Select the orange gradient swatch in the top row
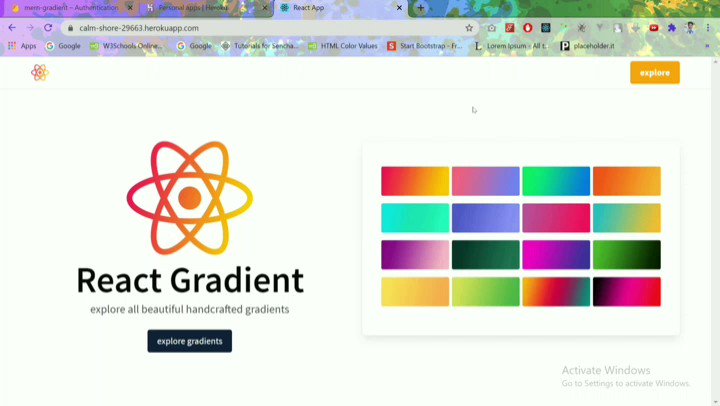This screenshot has height=406, width=720. click(627, 181)
